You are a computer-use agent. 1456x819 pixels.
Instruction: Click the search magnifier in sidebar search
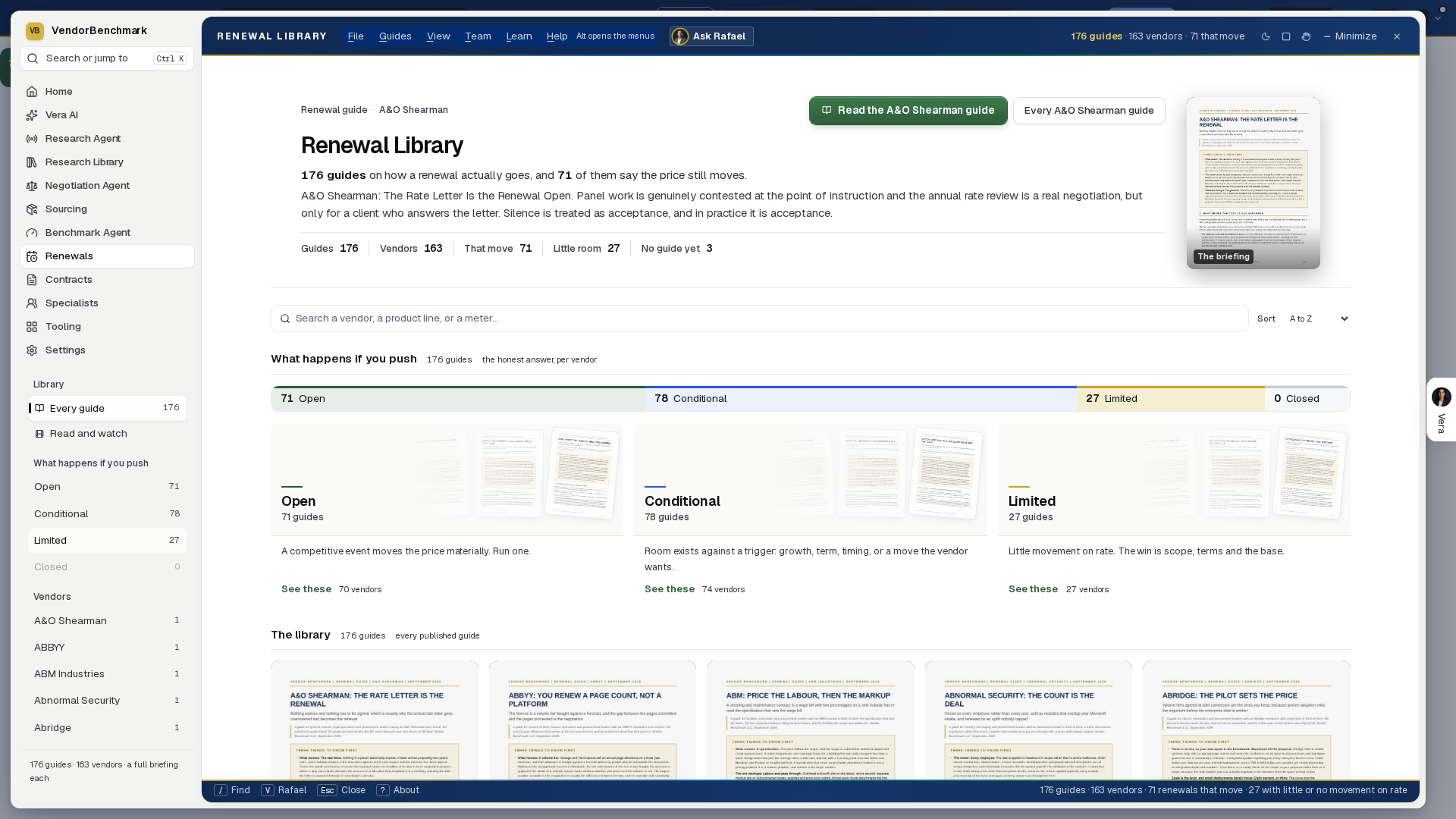tap(33, 58)
